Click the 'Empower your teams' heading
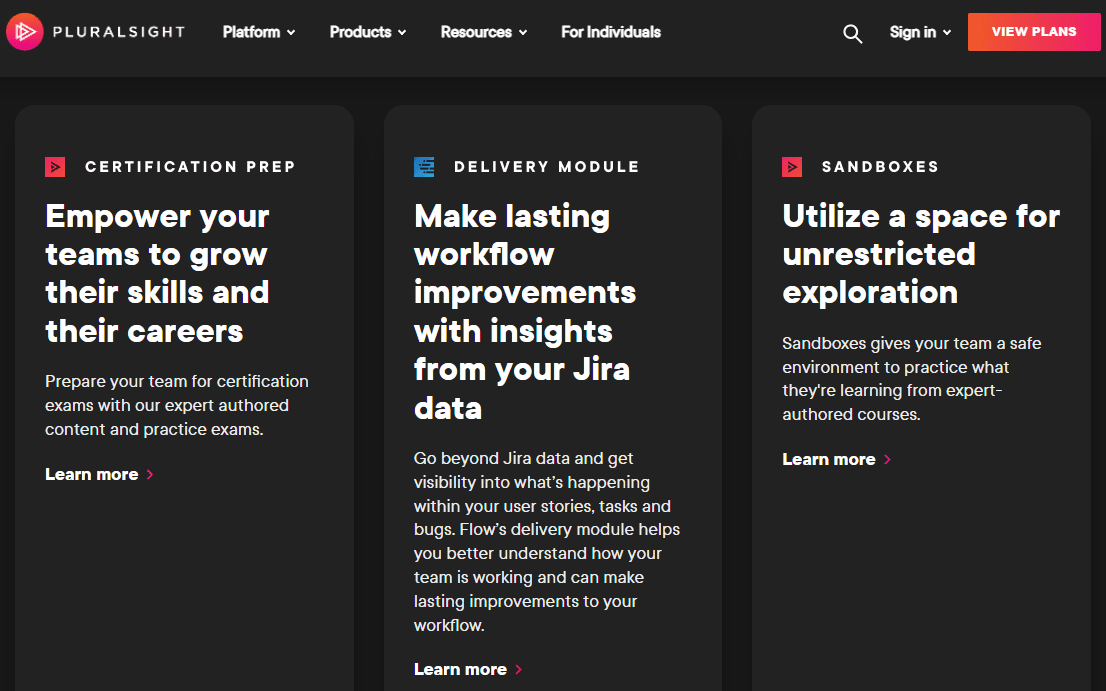Screen dimensions: 1106x691 (157, 273)
